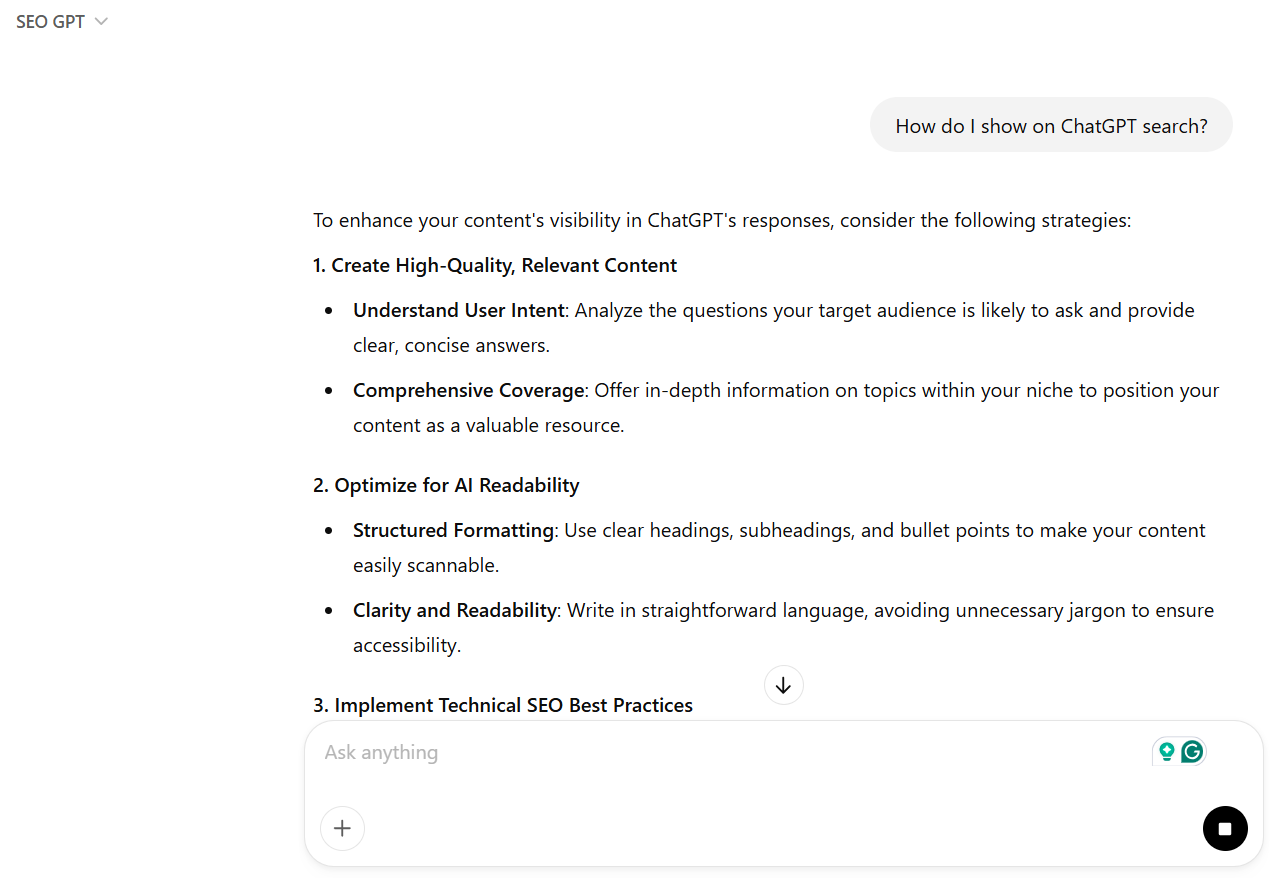The image size is (1273, 878).
Task: Click the plus attachment icon
Action: (x=342, y=828)
